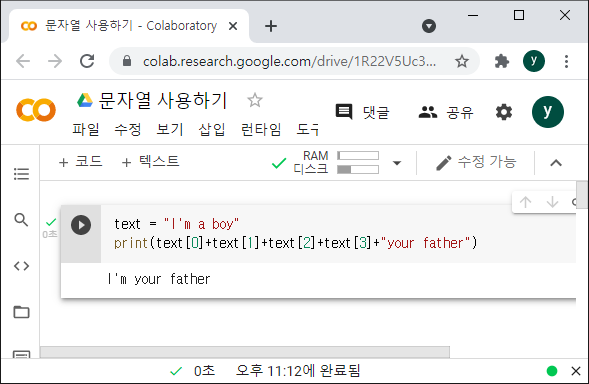Open the 삽입 menu
The width and height of the screenshot is (589, 384).
(212, 130)
